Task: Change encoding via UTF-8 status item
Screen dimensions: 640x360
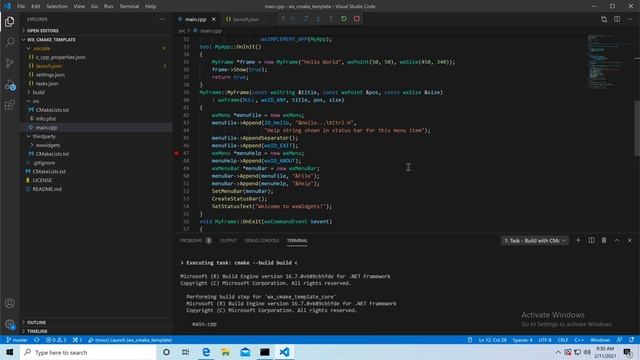Action: pyautogui.click(x=545, y=340)
